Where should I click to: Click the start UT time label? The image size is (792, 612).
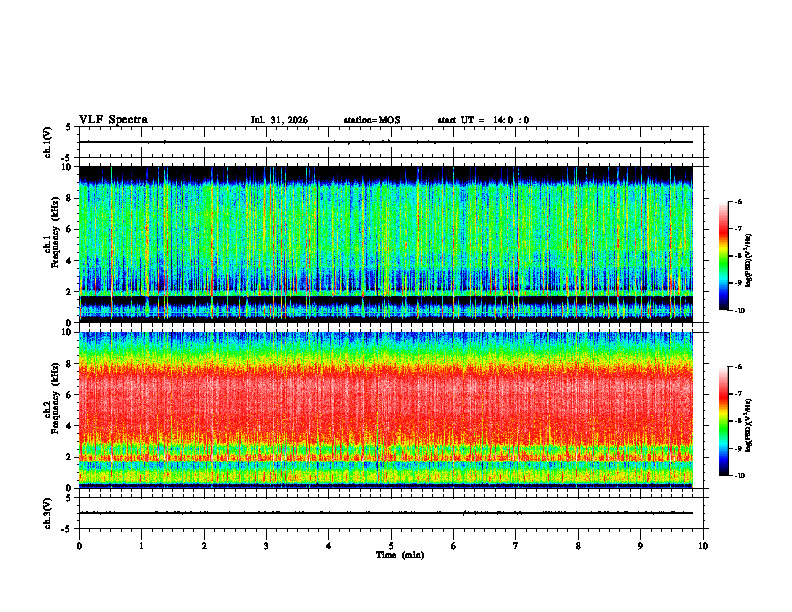(x=483, y=120)
